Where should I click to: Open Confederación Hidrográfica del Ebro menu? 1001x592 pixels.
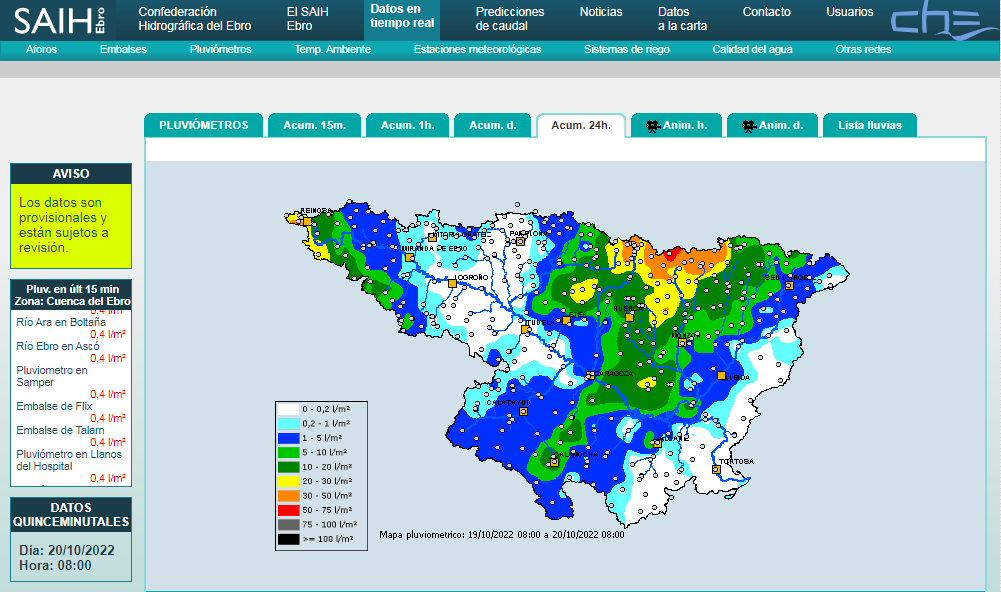[195, 19]
